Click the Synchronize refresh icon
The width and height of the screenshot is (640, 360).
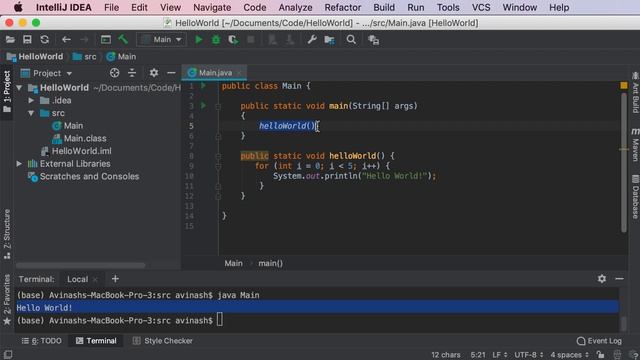coord(44,40)
